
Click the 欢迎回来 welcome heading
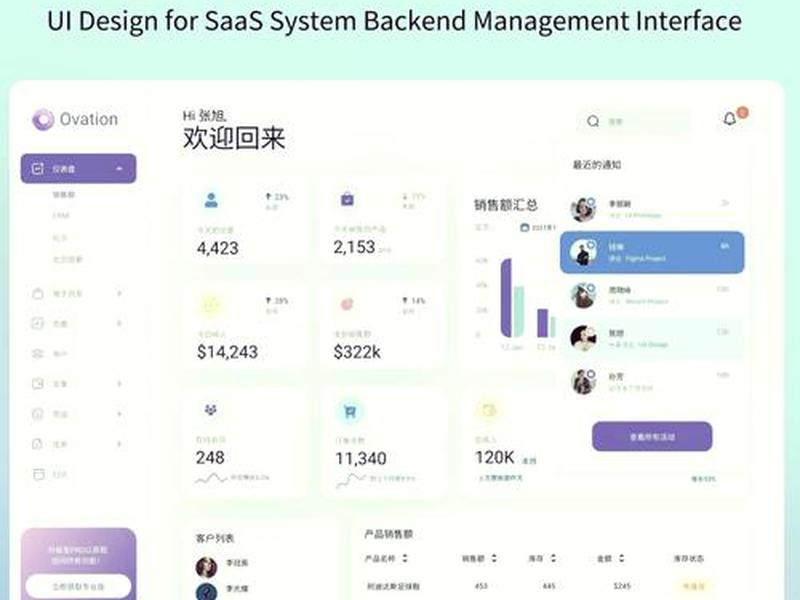pyautogui.click(x=234, y=138)
